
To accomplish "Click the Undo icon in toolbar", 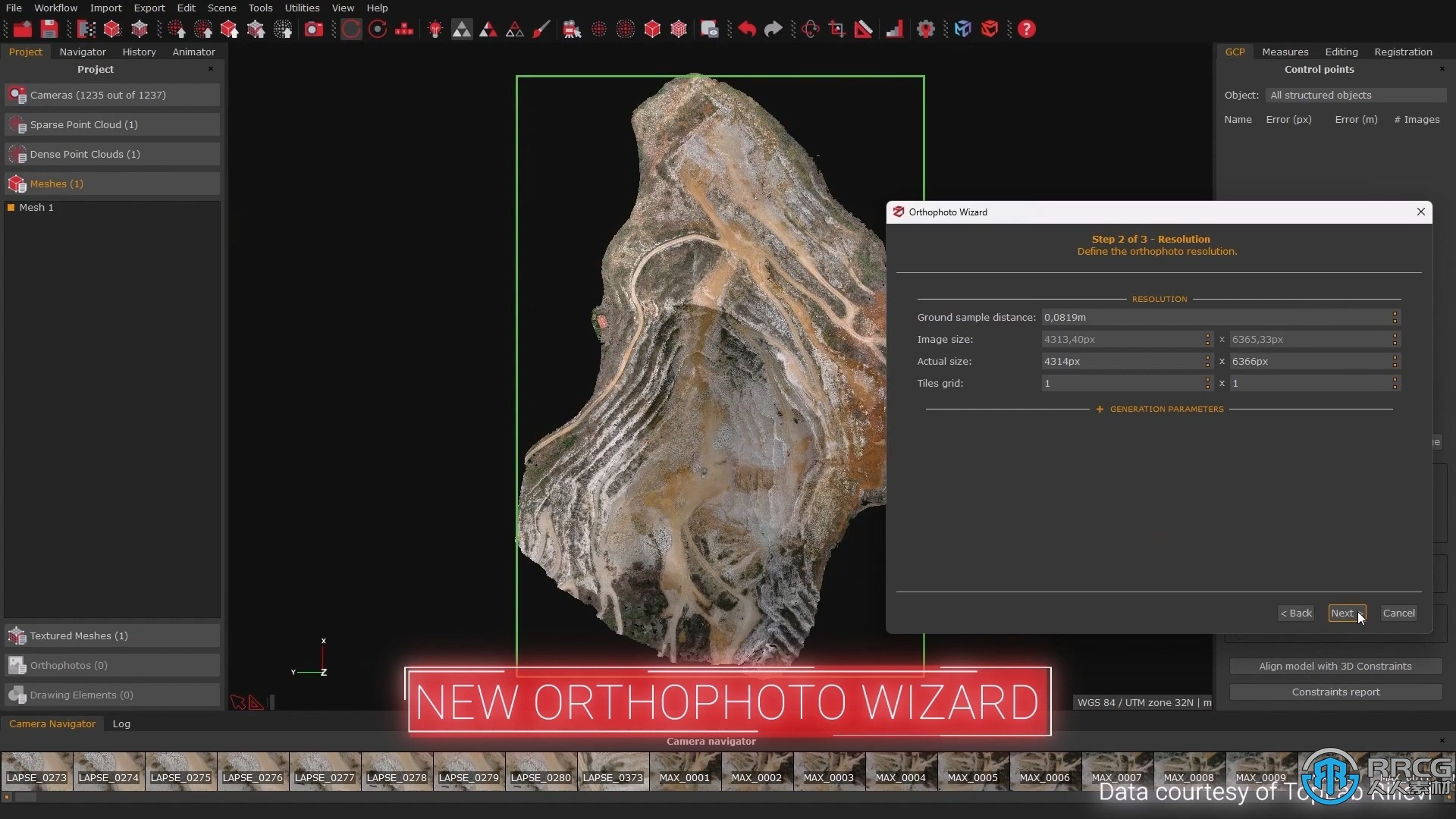I will [746, 29].
